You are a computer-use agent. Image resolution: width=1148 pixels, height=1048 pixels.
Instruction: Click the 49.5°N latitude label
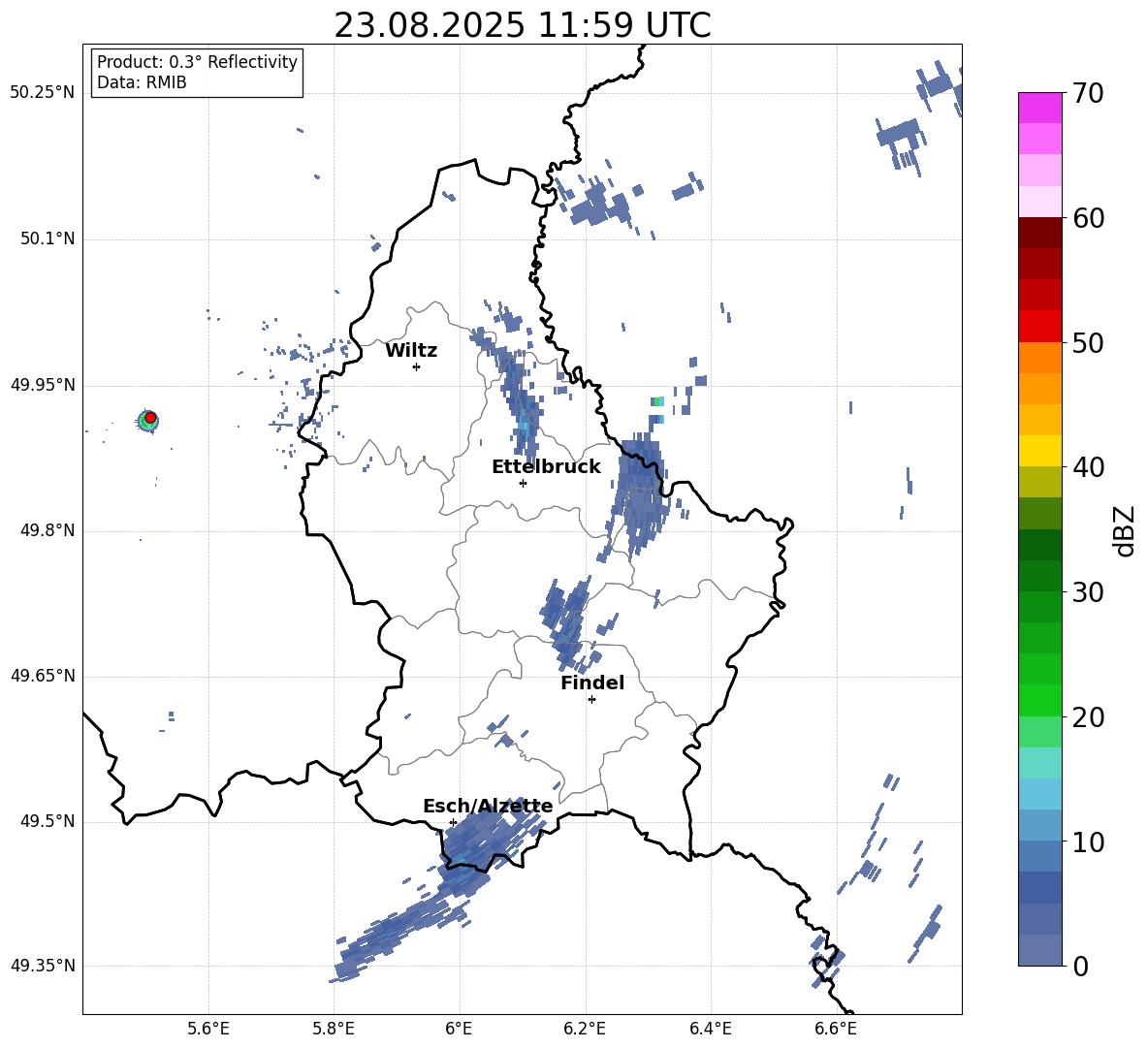click(48, 821)
